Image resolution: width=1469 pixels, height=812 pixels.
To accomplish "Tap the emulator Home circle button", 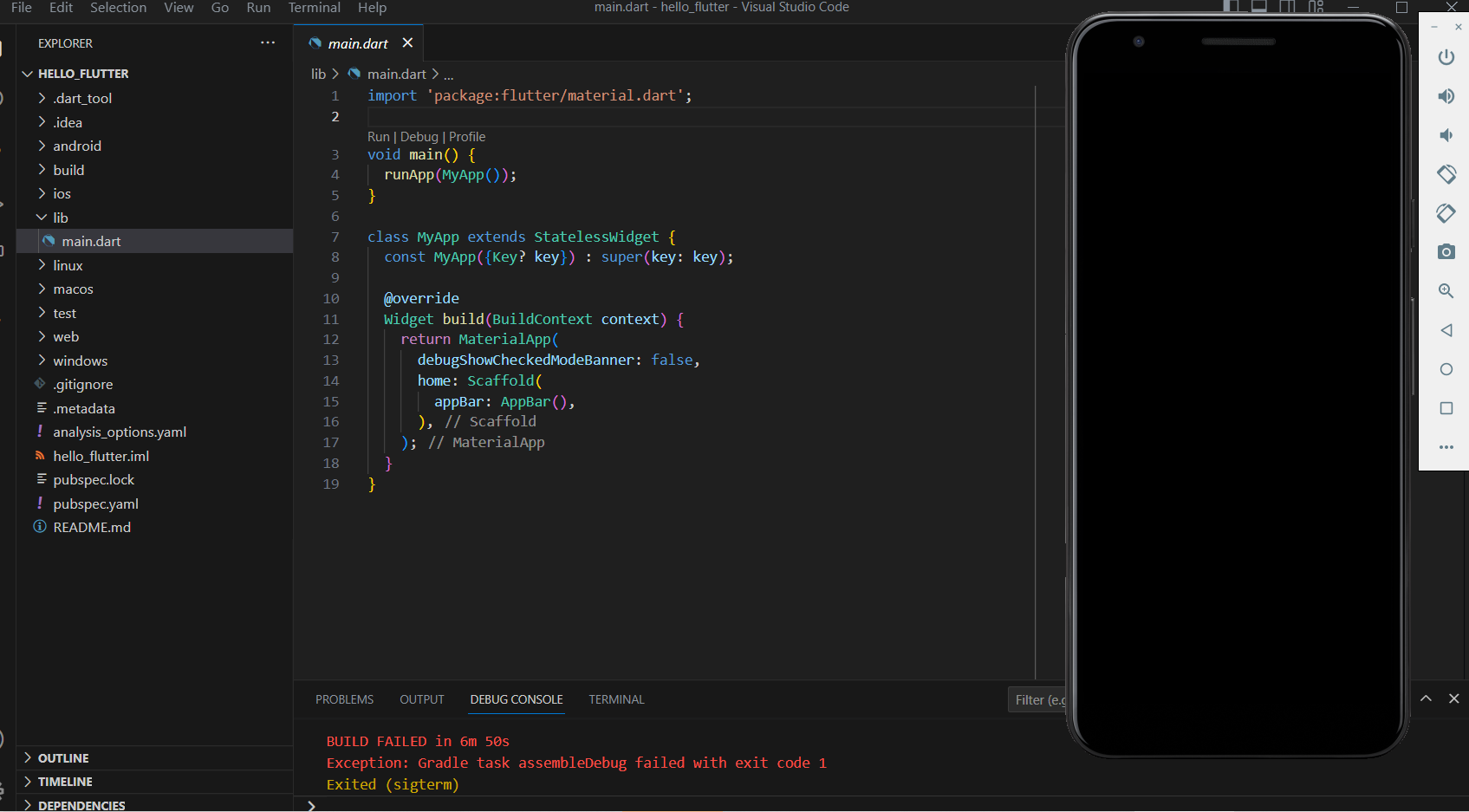I will pos(1446,369).
